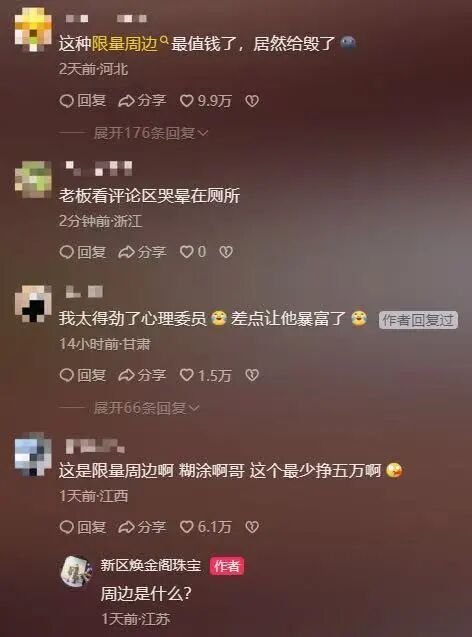The width and height of the screenshot is (472, 637).
Task: Dislike the Gansu comment
Action: pyautogui.click(x=252, y=375)
